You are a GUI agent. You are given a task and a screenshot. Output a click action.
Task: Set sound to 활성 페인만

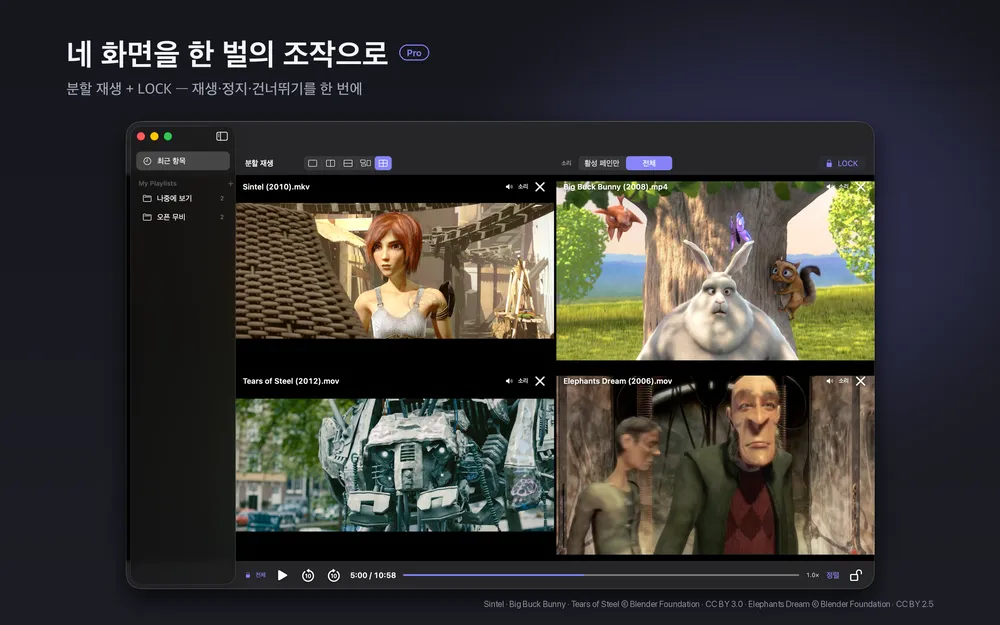point(601,163)
